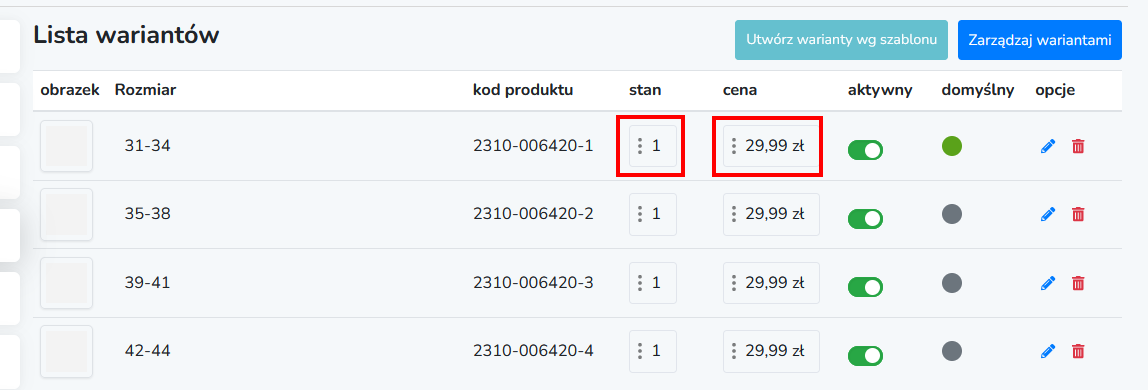Delete the 31-34 variant using trash icon

[1078, 146]
